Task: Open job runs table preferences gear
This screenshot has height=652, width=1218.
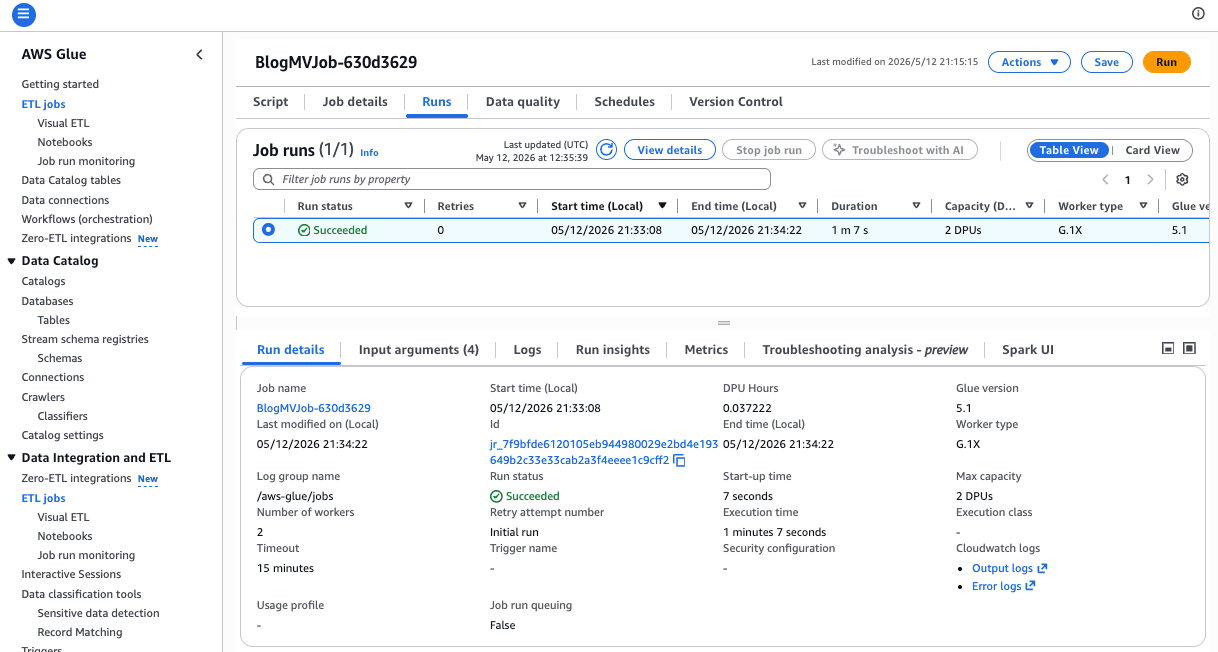Action: point(1182,180)
